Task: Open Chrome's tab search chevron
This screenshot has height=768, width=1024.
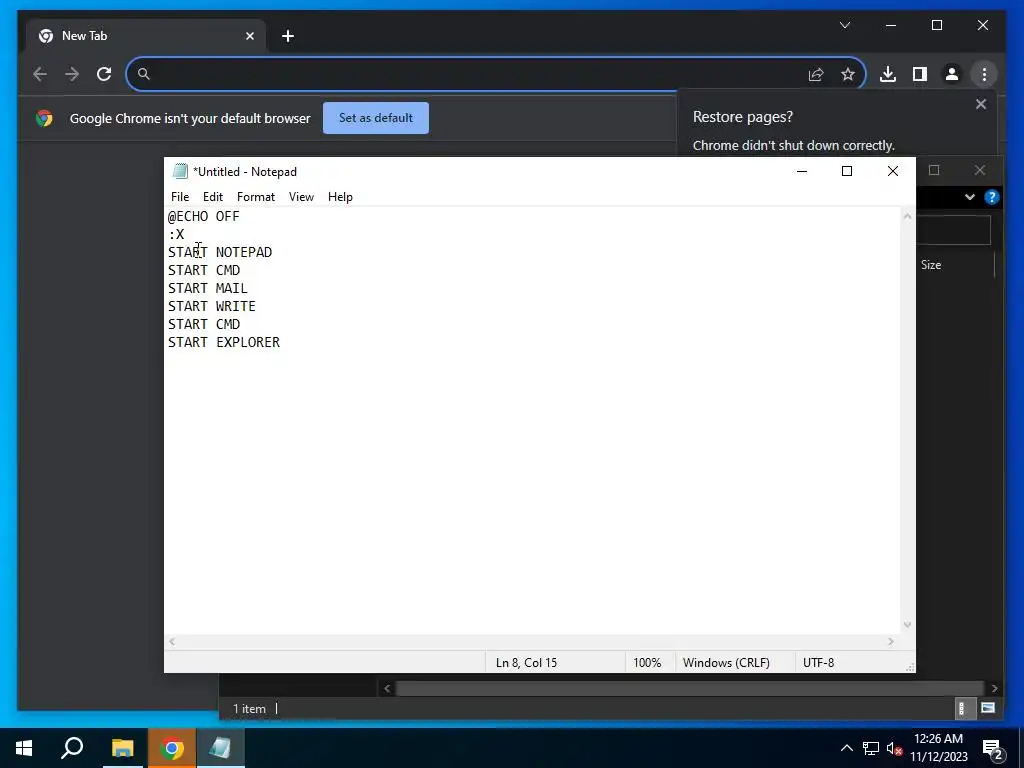Action: coord(845,25)
